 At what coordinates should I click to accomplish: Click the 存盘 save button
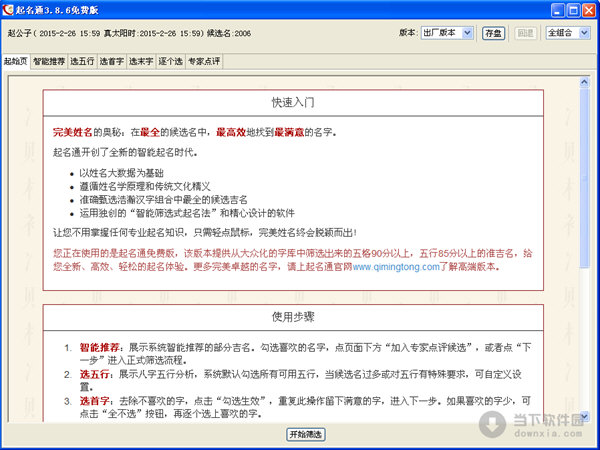[x=492, y=33]
